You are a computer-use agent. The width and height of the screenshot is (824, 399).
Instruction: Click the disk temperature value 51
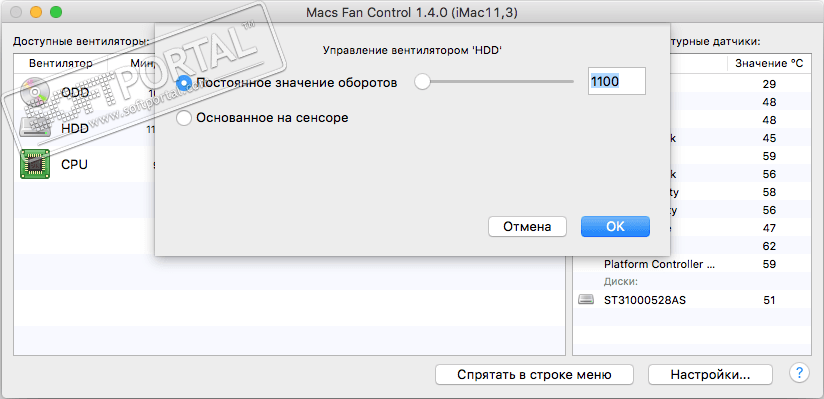769,301
